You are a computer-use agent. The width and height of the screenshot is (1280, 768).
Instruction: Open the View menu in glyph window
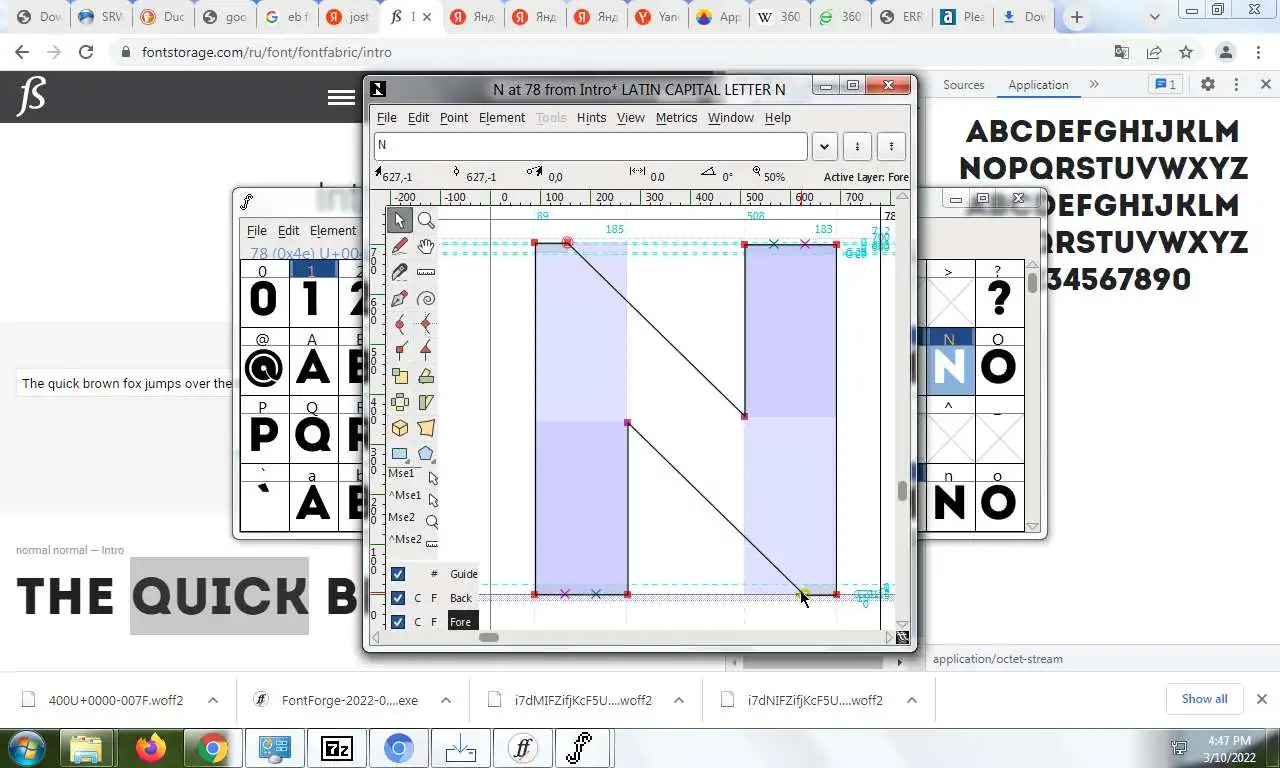point(630,117)
